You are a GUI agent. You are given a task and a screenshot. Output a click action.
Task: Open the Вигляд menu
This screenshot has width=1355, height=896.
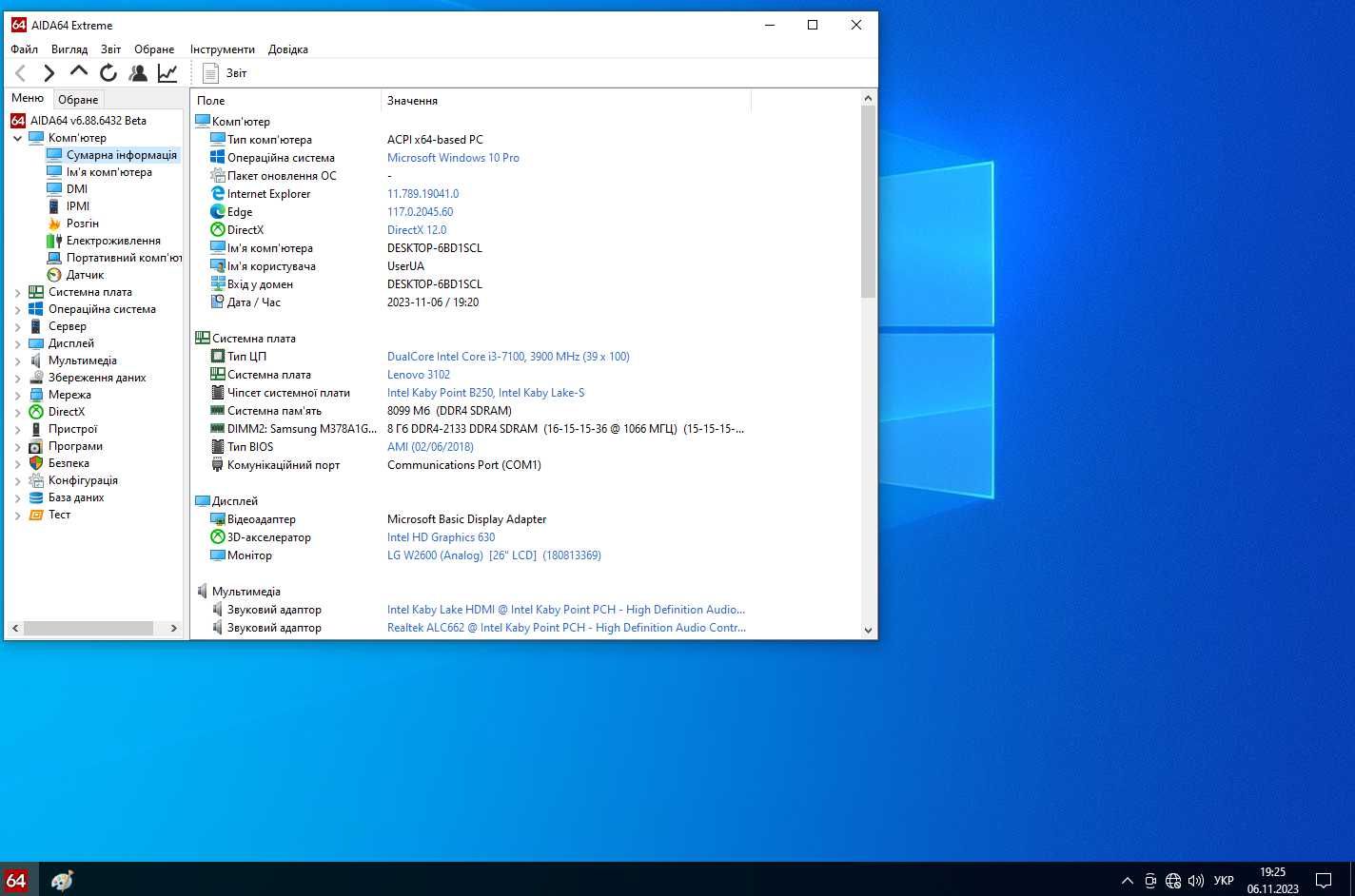69,49
